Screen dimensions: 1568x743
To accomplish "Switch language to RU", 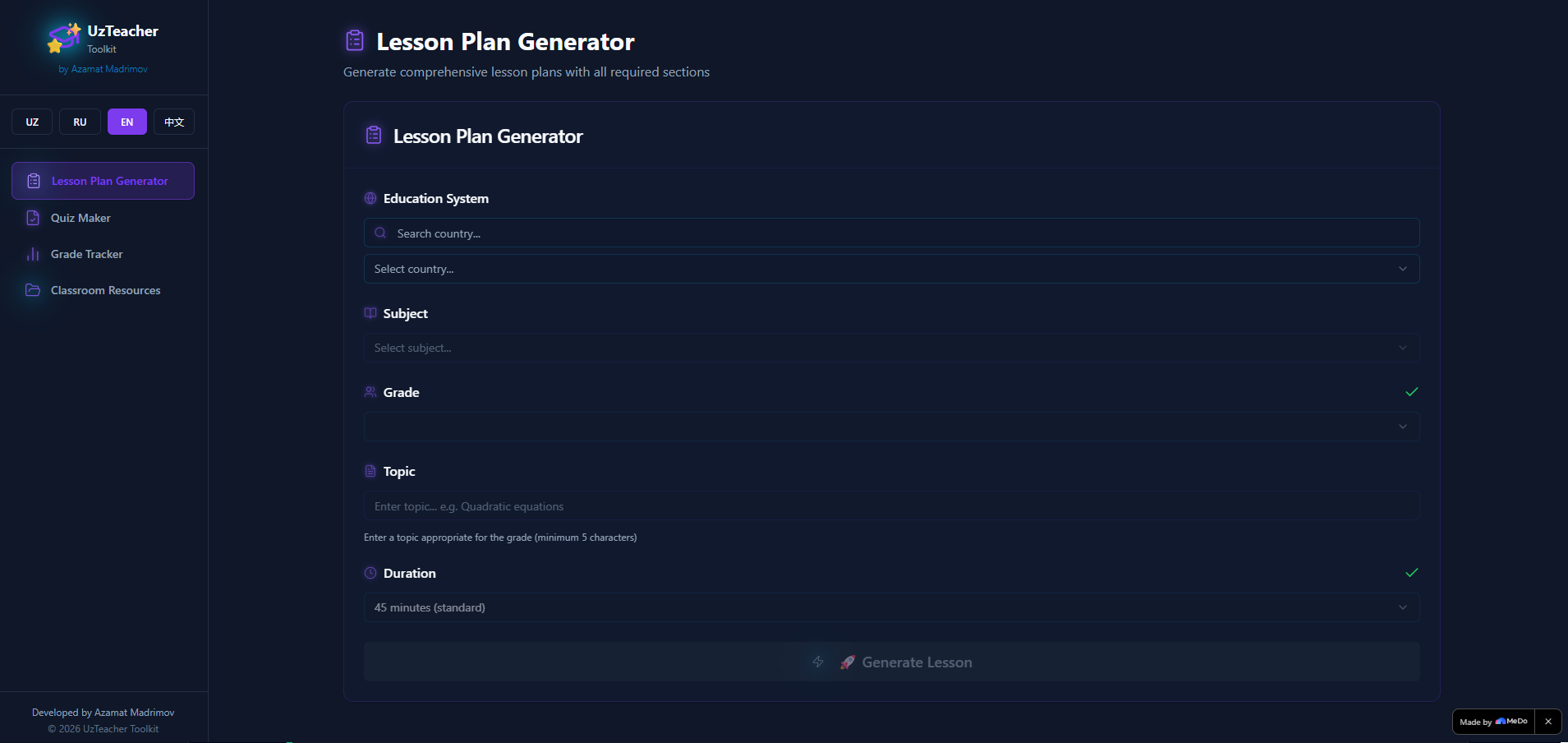I will [x=80, y=122].
